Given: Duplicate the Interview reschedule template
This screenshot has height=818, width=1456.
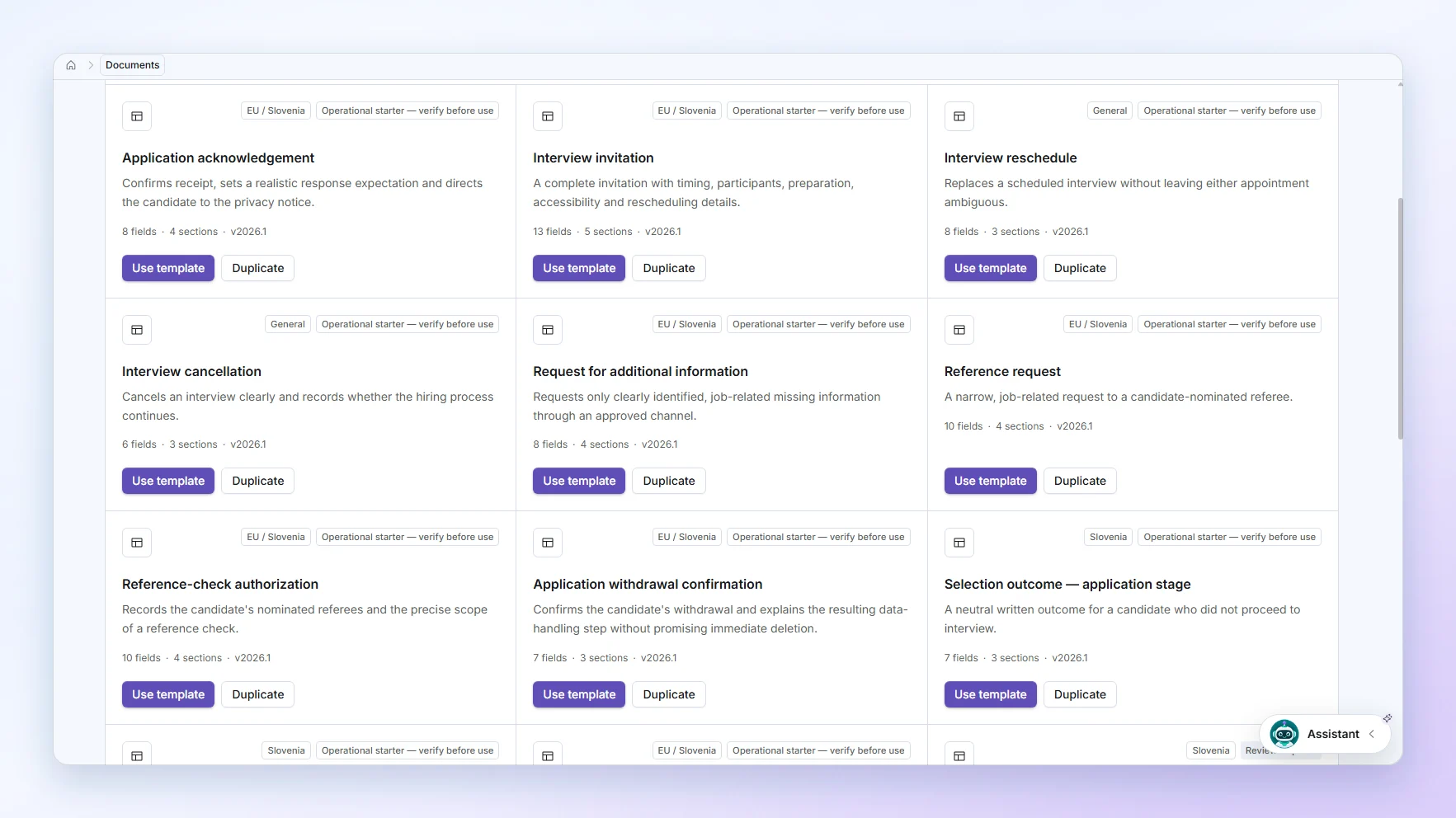Looking at the screenshot, I should coord(1080,268).
